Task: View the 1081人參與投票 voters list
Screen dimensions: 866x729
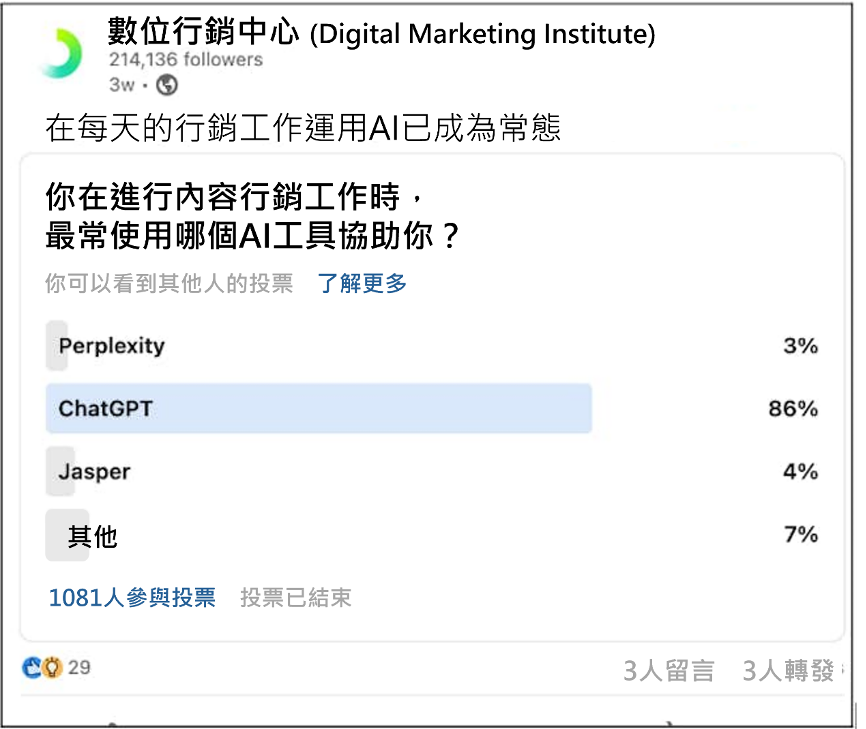Action: coord(132,598)
